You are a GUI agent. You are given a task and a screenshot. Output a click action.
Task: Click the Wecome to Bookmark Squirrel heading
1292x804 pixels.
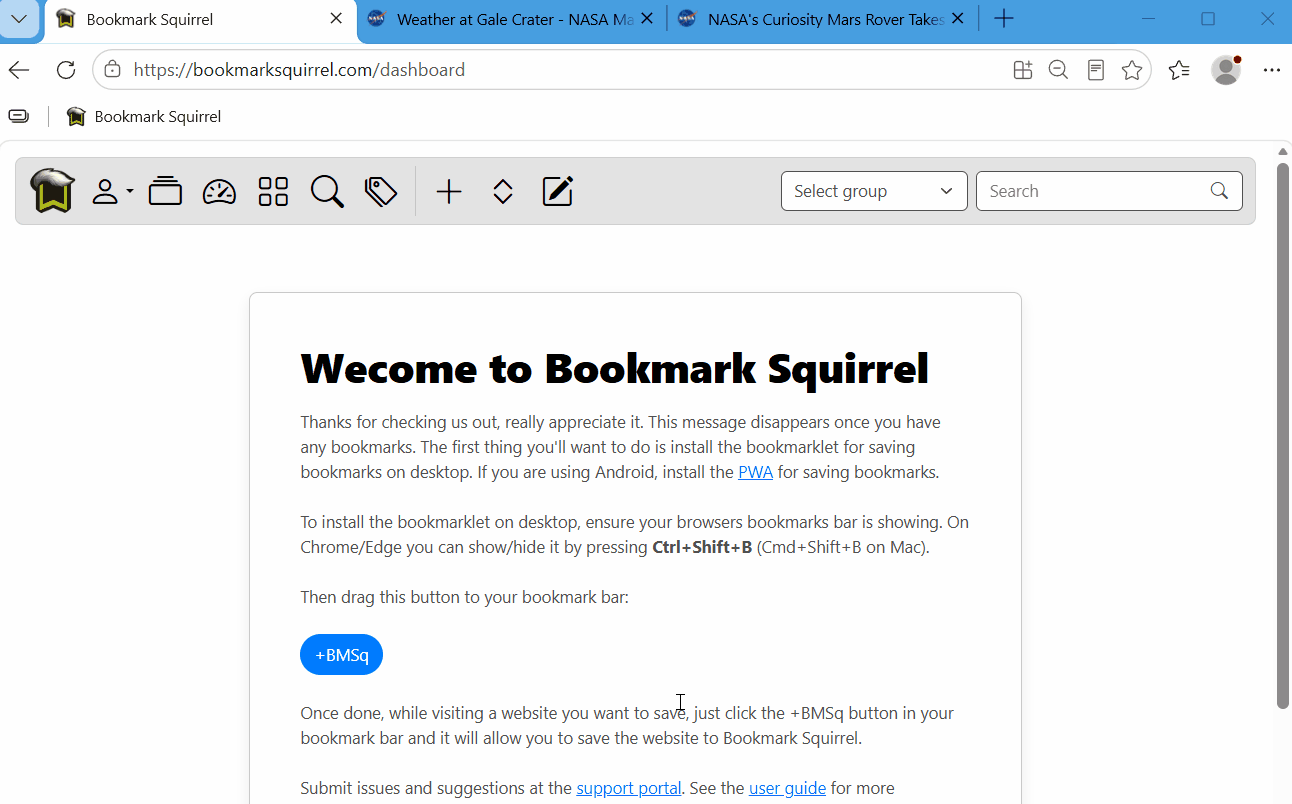click(x=615, y=368)
